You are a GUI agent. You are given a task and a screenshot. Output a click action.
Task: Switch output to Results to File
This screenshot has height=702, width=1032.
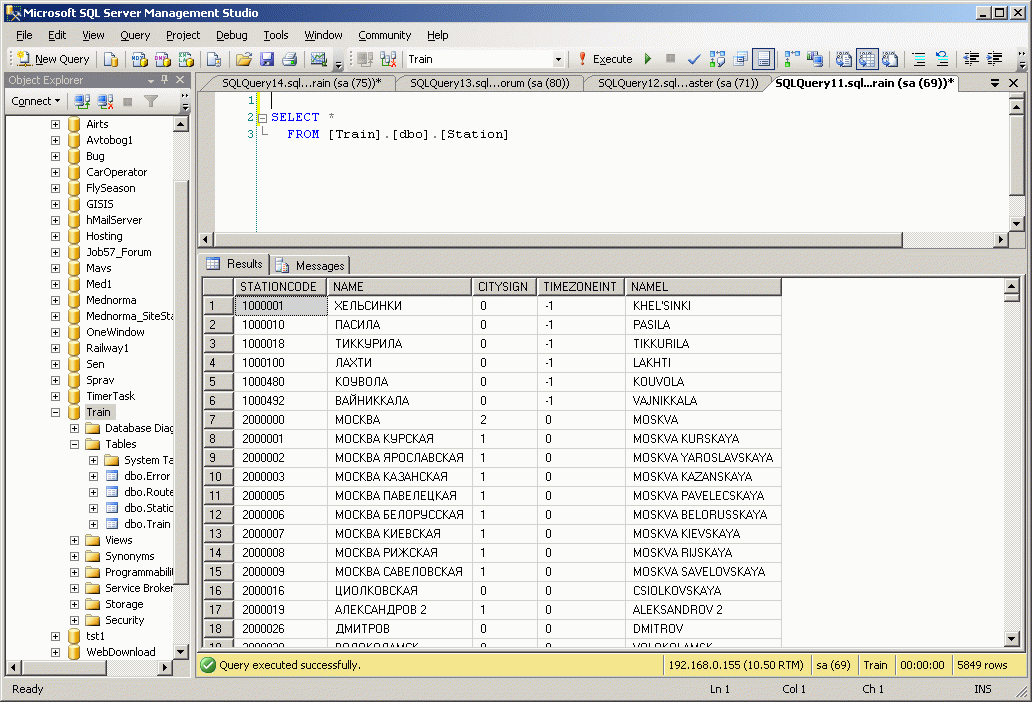click(x=890, y=59)
